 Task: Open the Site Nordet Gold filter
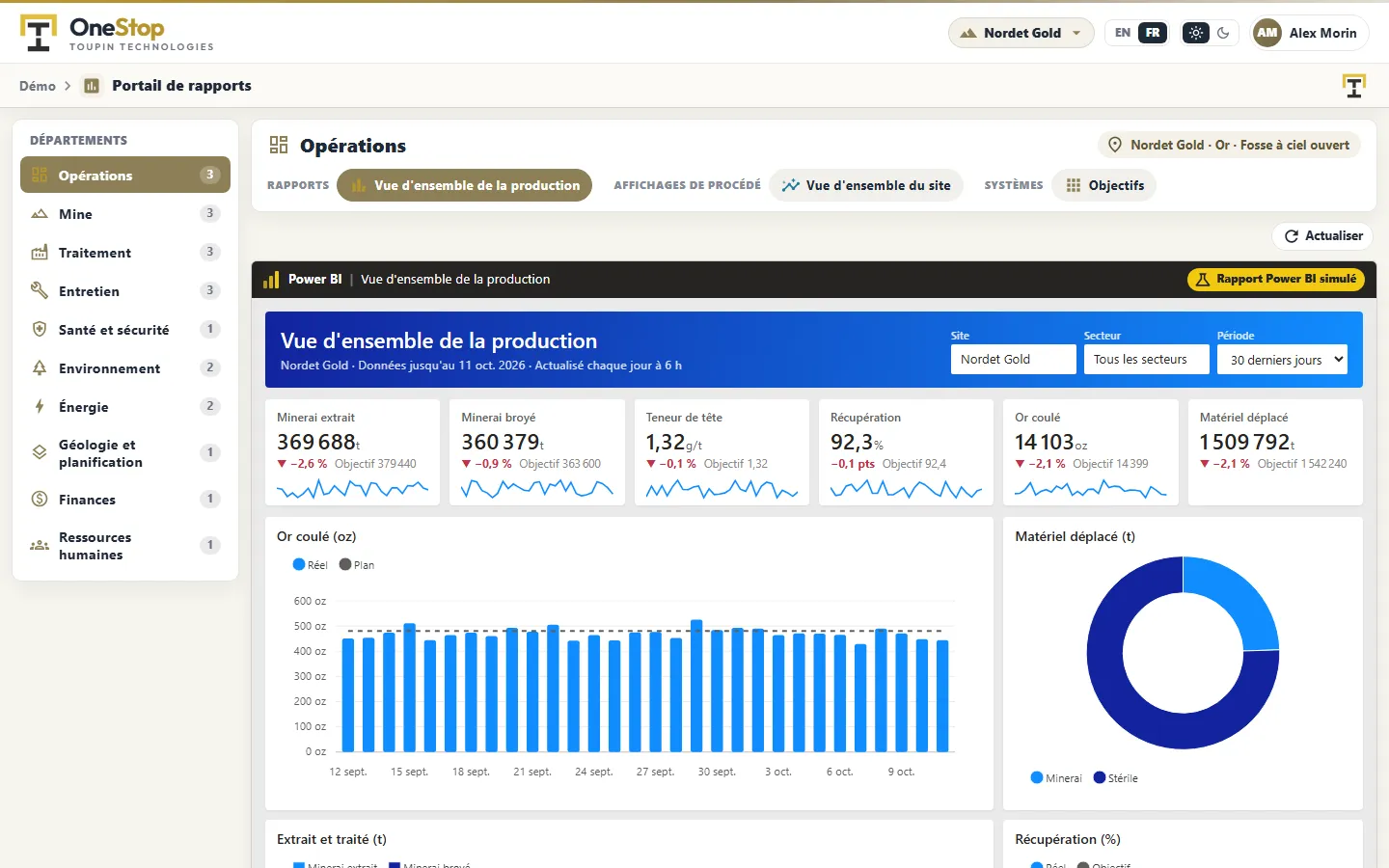click(1013, 360)
